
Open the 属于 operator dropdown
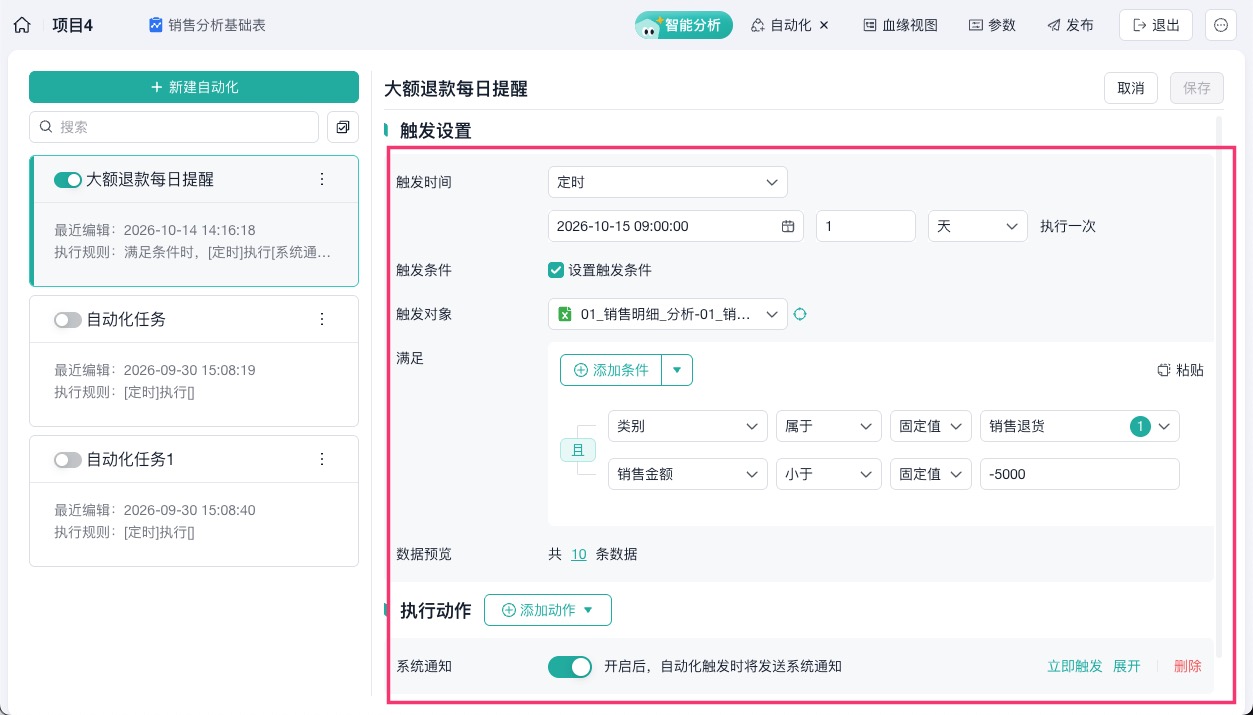pyautogui.click(x=829, y=426)
